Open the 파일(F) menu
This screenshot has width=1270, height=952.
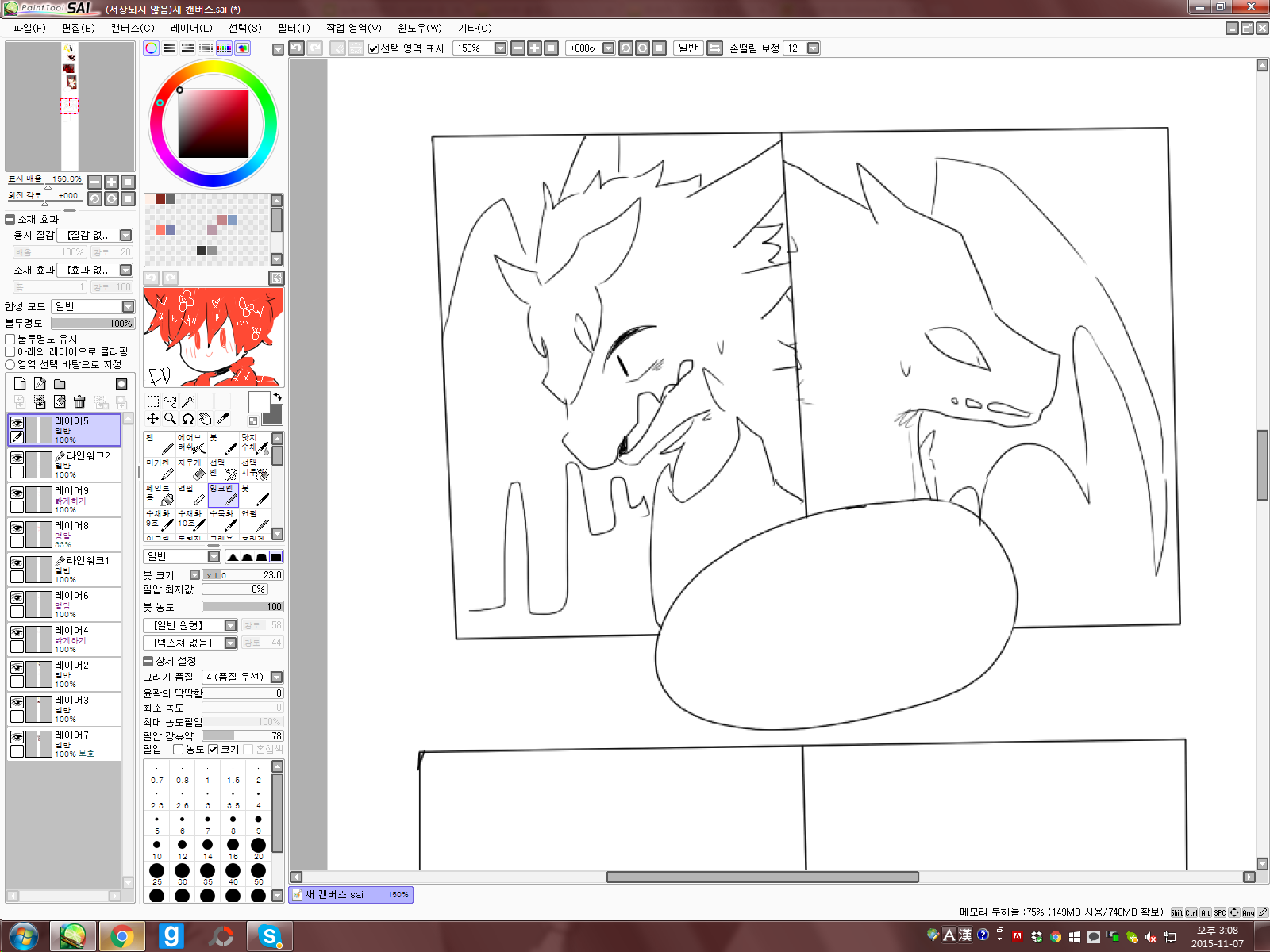pyautogui.click(x=29, y=28)
